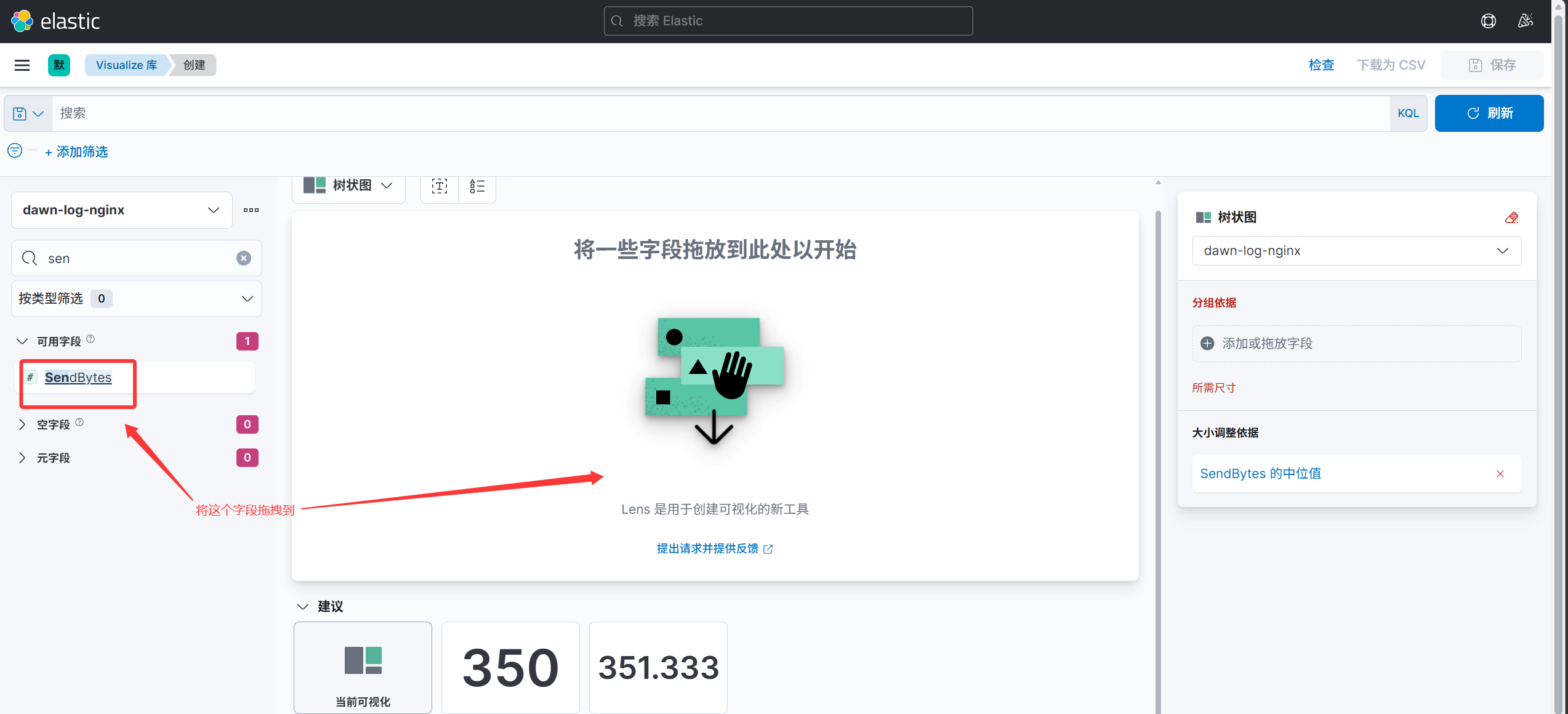This screenshot has height=714, width=1568.
Task: Open the layer's dawn-log-nginx dropdown
Action: 1357,251
